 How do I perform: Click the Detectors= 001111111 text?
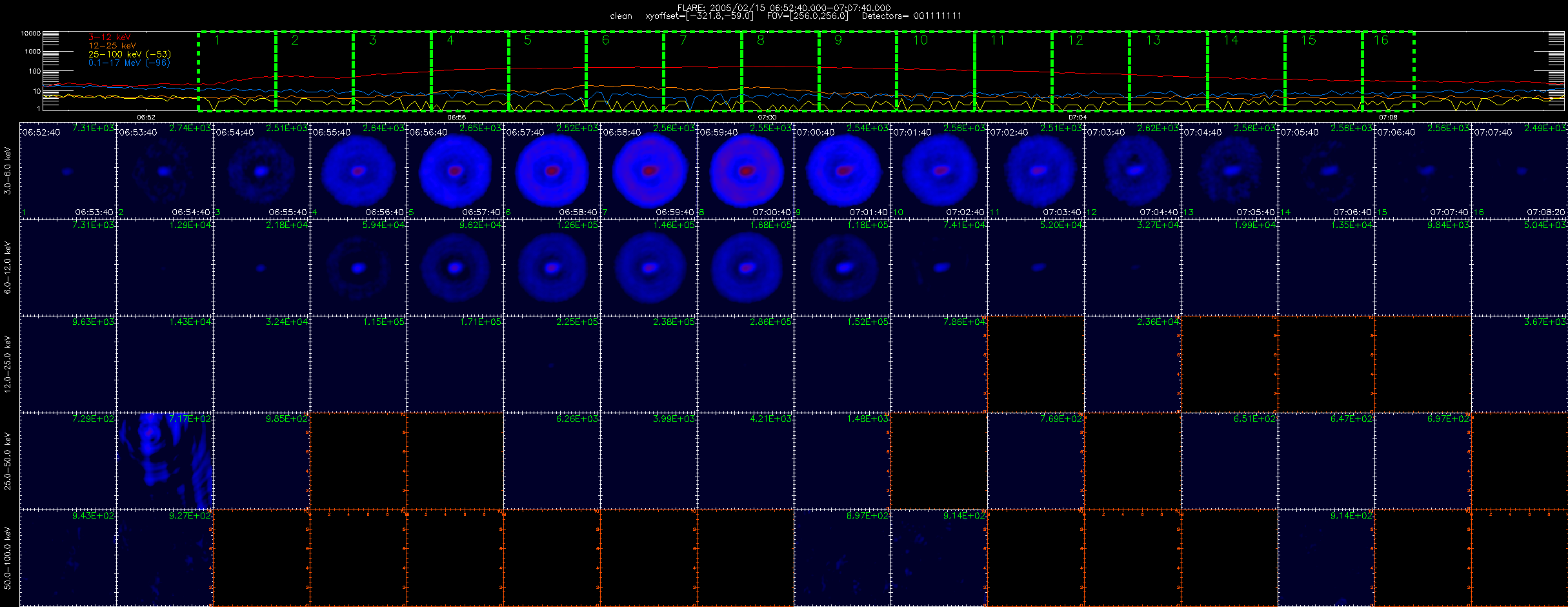[912, 16]
